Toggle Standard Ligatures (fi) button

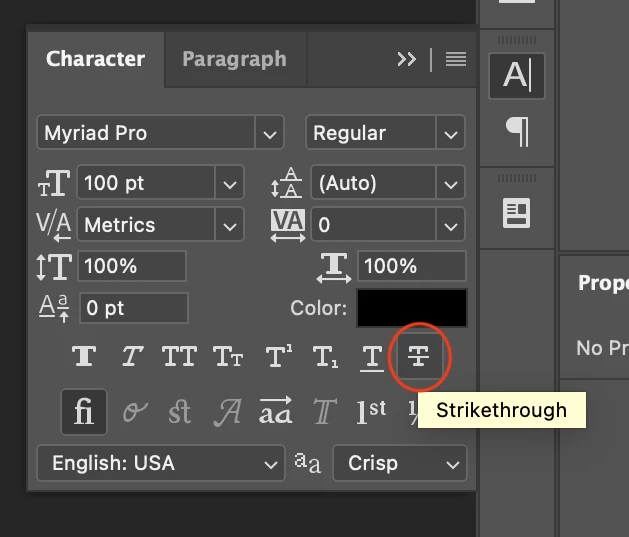(x=84, y=411)
